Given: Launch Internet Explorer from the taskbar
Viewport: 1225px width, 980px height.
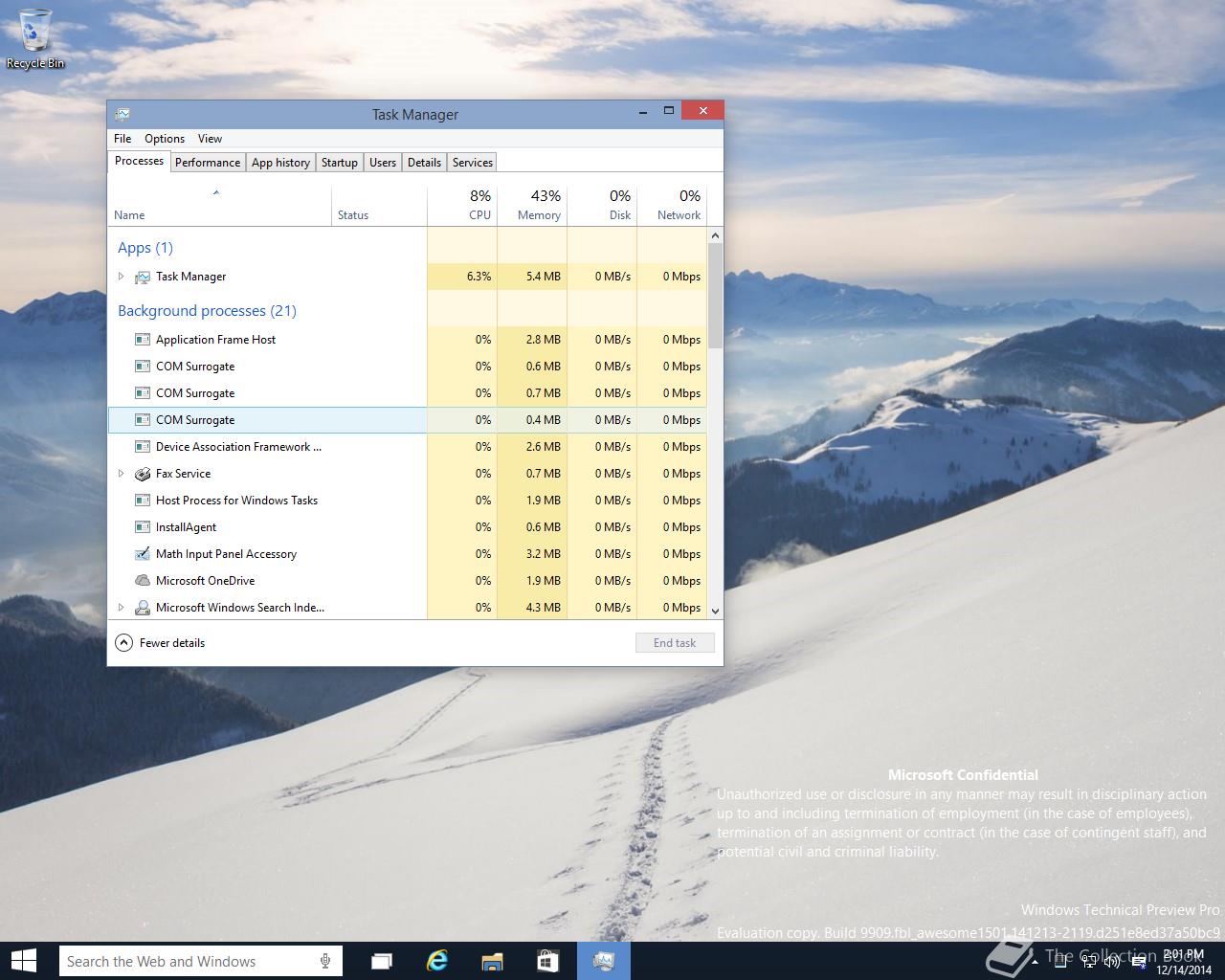Looking at the screenshot, I should (x=437, y=961).
